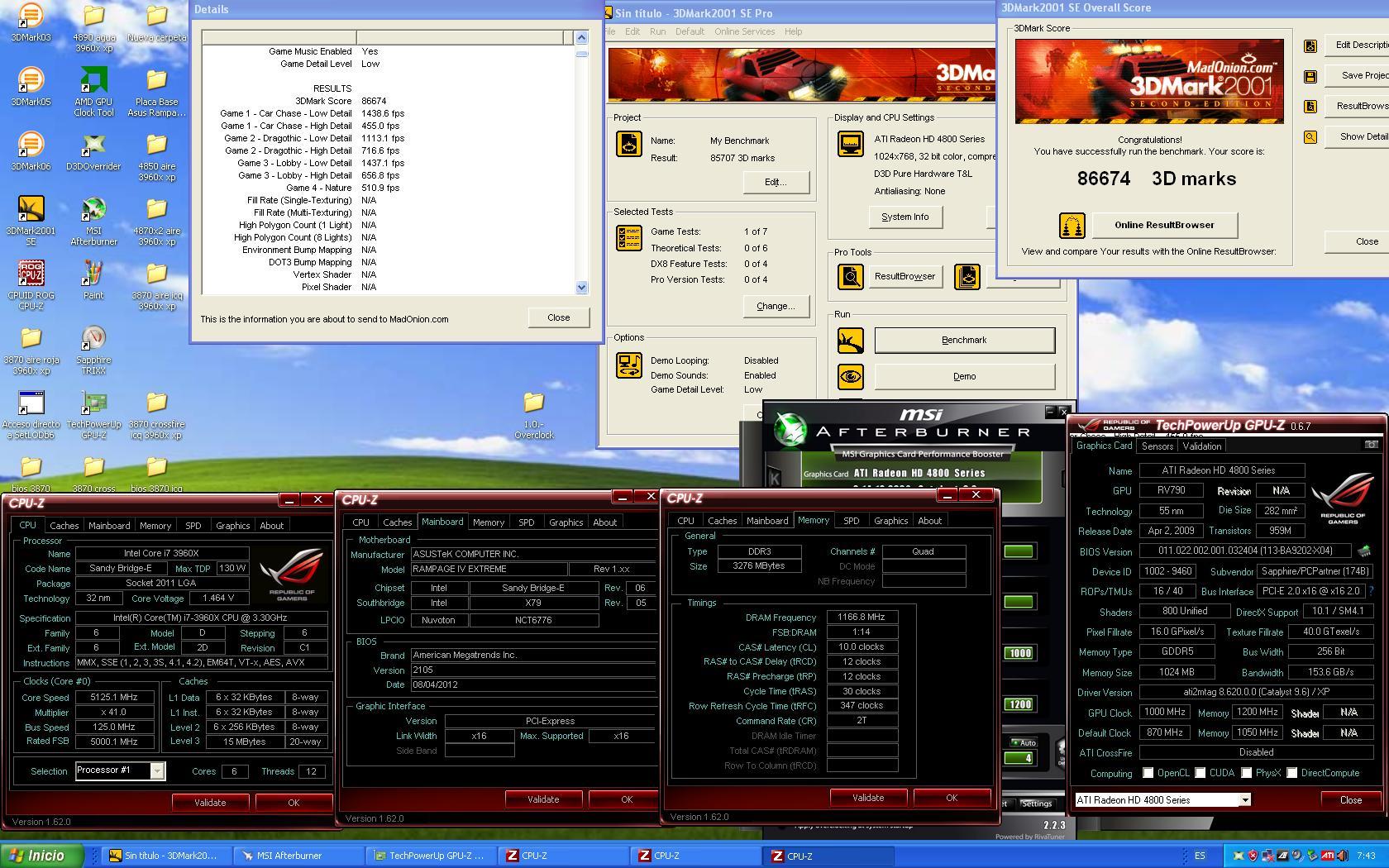Click Close button in GPU-Z
The height and width of the screenshot is (868, 1389).
[x=1350, y=800]
